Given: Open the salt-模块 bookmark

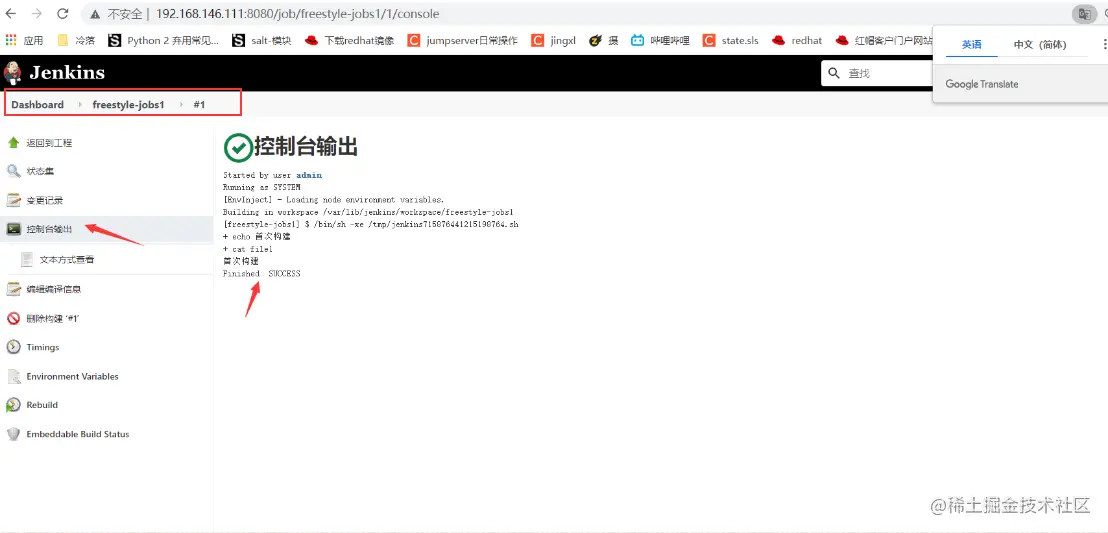Looking at the screenshot, I should (x=261, y=40).
